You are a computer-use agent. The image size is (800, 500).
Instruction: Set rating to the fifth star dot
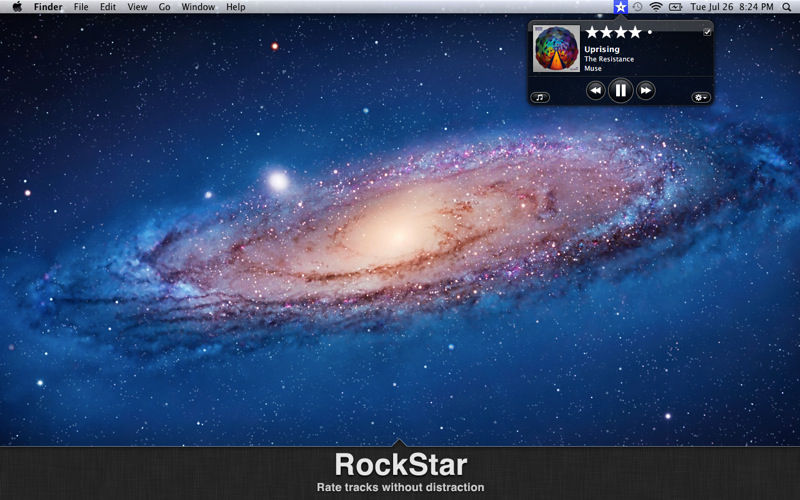[x=649, y=33]
